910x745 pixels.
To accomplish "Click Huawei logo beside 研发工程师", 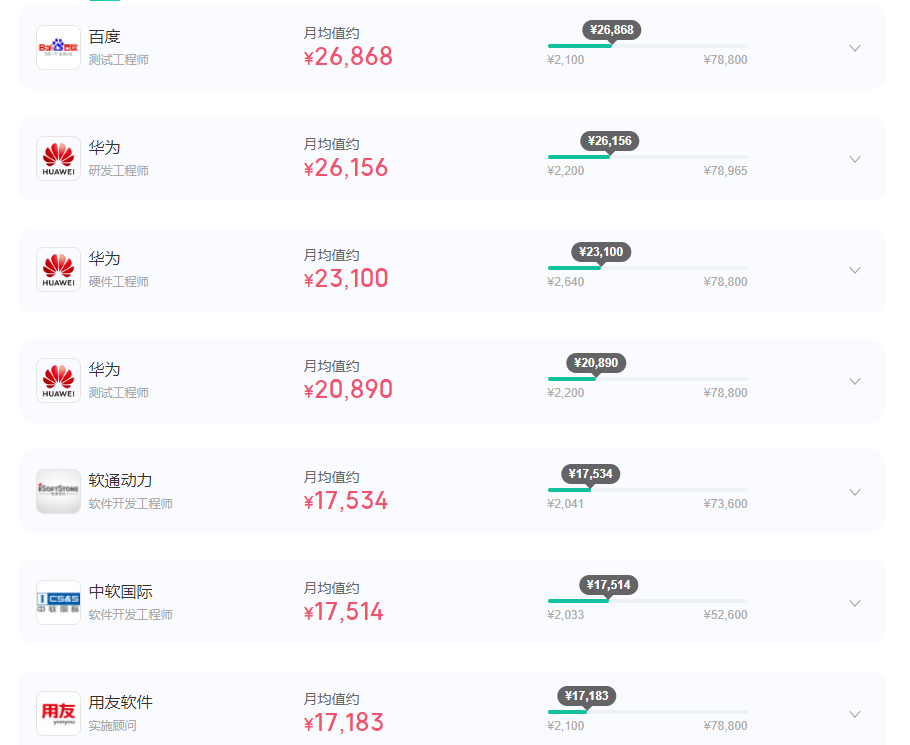I will click(x=58, y=159).
